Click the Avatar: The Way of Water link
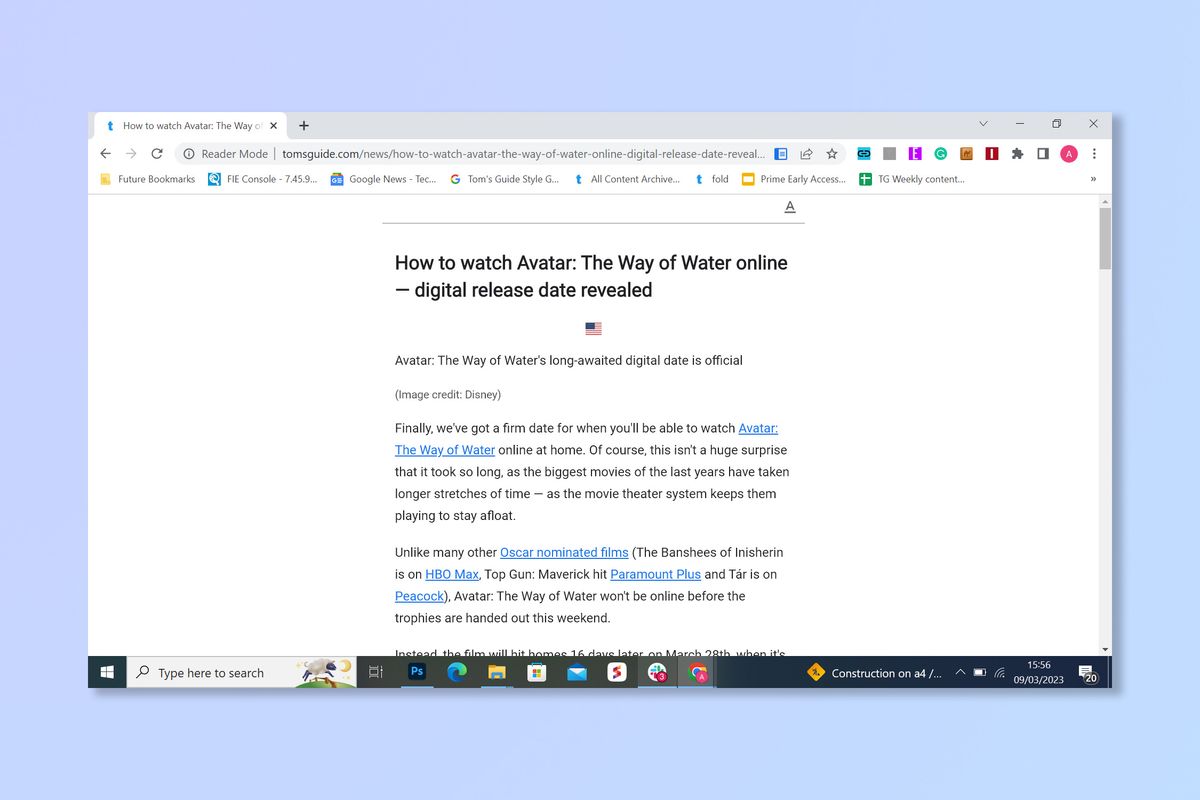The height and width of the screenshot is (800, 1200). point(758,428)
